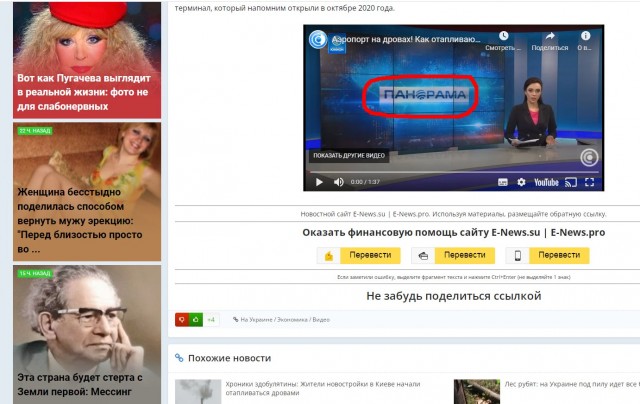This screenshot has height=404, width=640.
Task: Open related news 'Лес рубят' link
Action: click(571, 384)
